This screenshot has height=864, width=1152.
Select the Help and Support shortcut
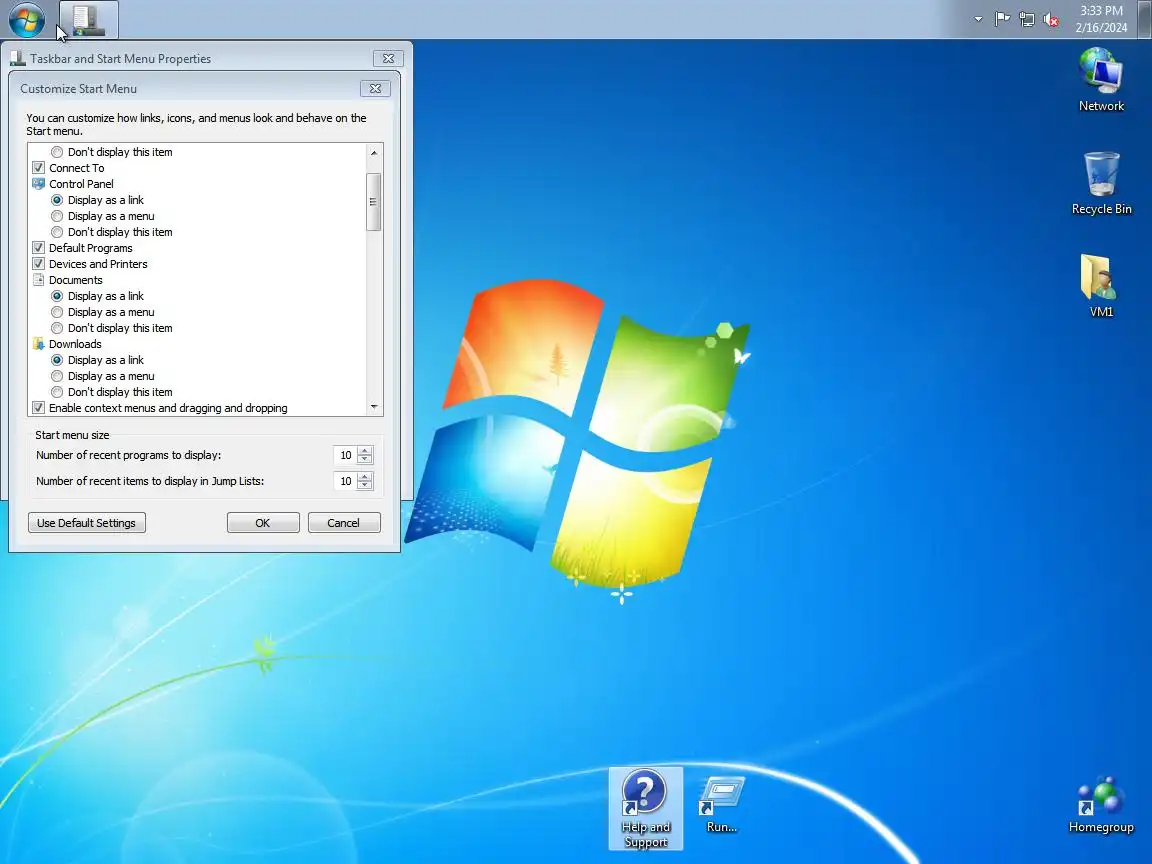pyautogui.click(x=645, y=808)
